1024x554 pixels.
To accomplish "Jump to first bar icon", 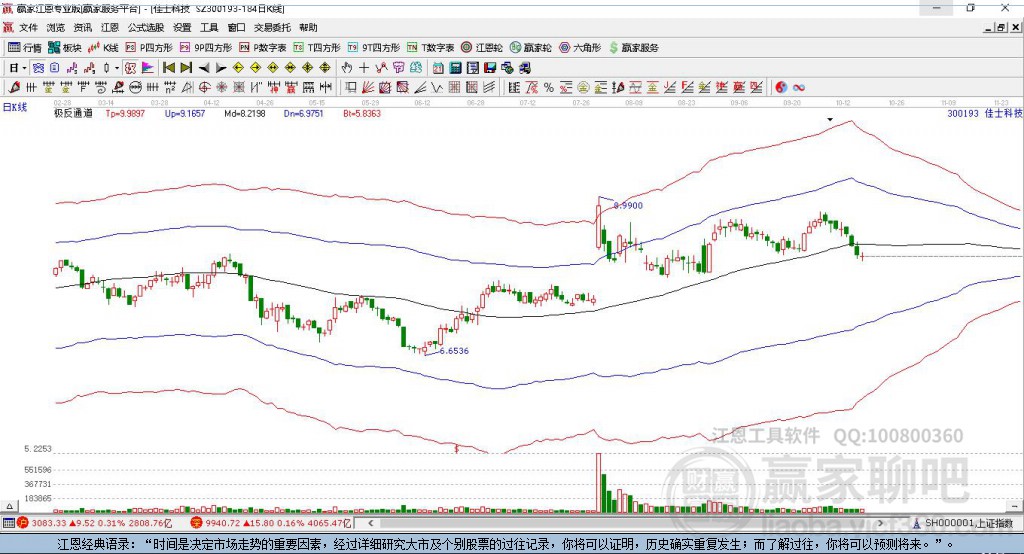I will 169,68.
